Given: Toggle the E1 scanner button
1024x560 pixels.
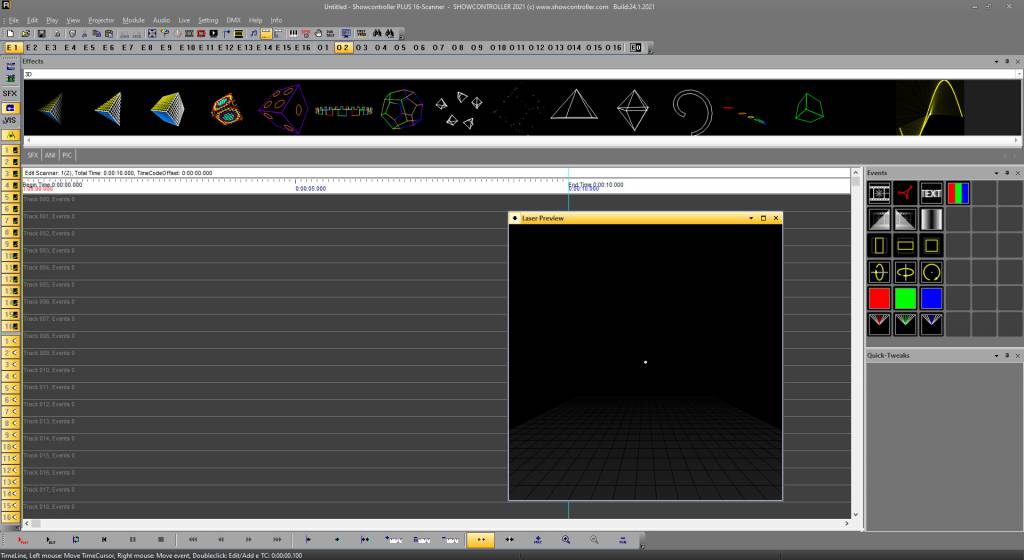Looking at the screenshot, I should pyautogui.click(x=13, y=47).
